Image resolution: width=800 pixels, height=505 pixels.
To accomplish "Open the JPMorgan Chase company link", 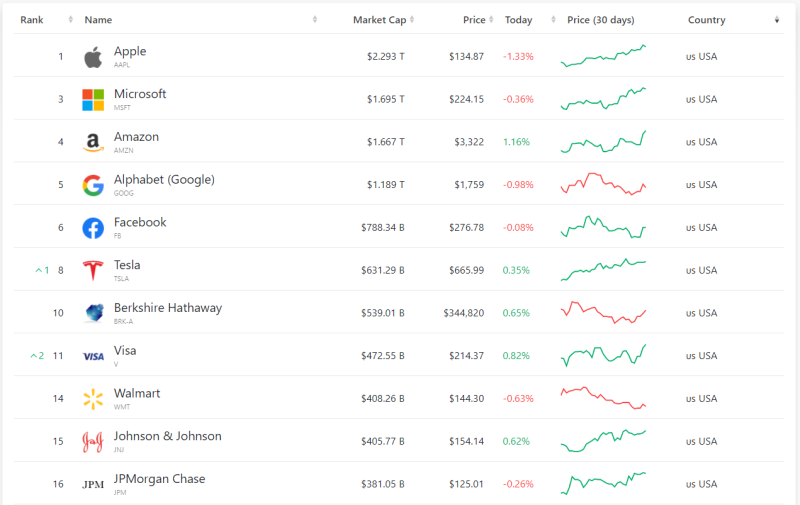I will pyautogui.click(x=159, y=479).
